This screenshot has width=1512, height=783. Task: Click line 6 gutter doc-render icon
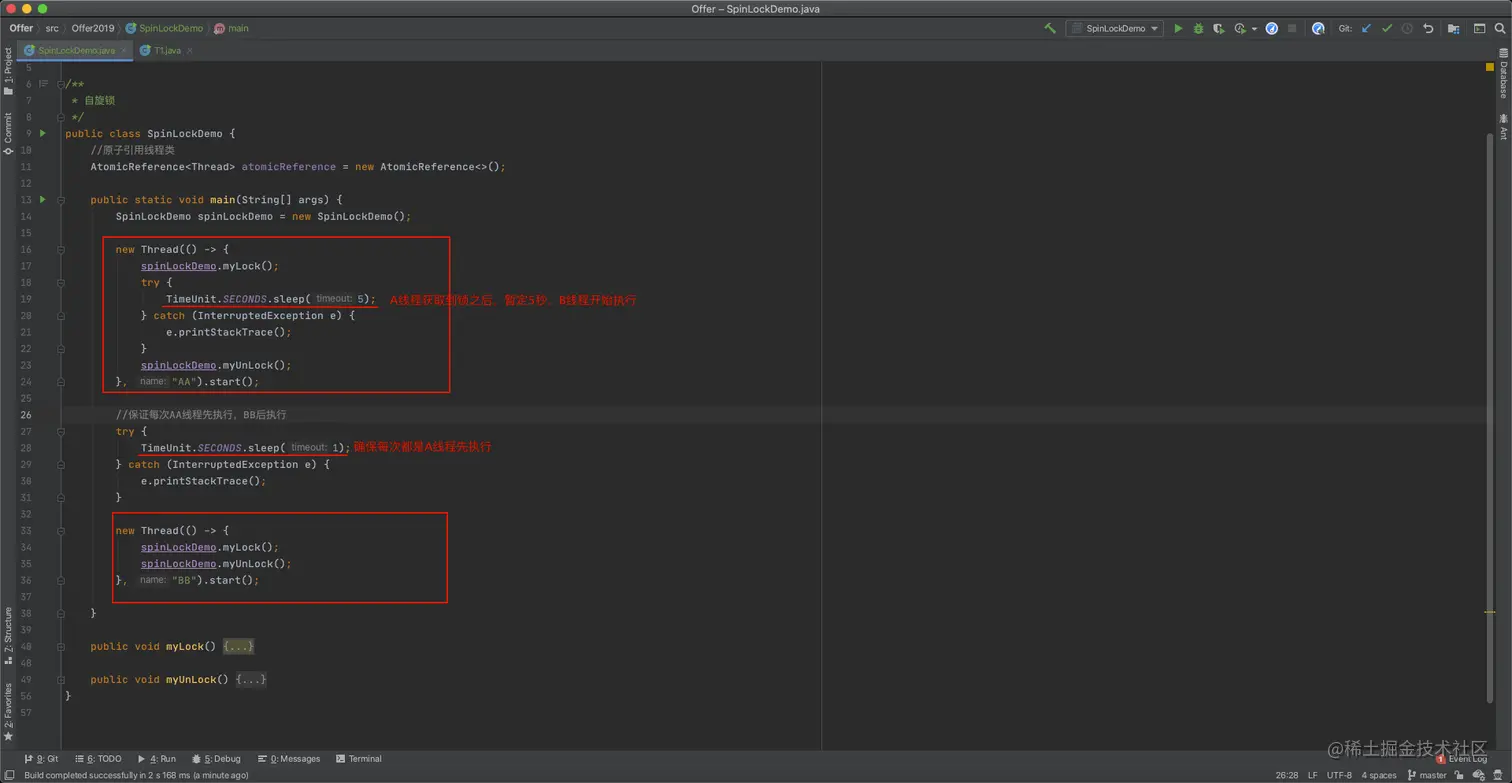[x=43, y=84]
